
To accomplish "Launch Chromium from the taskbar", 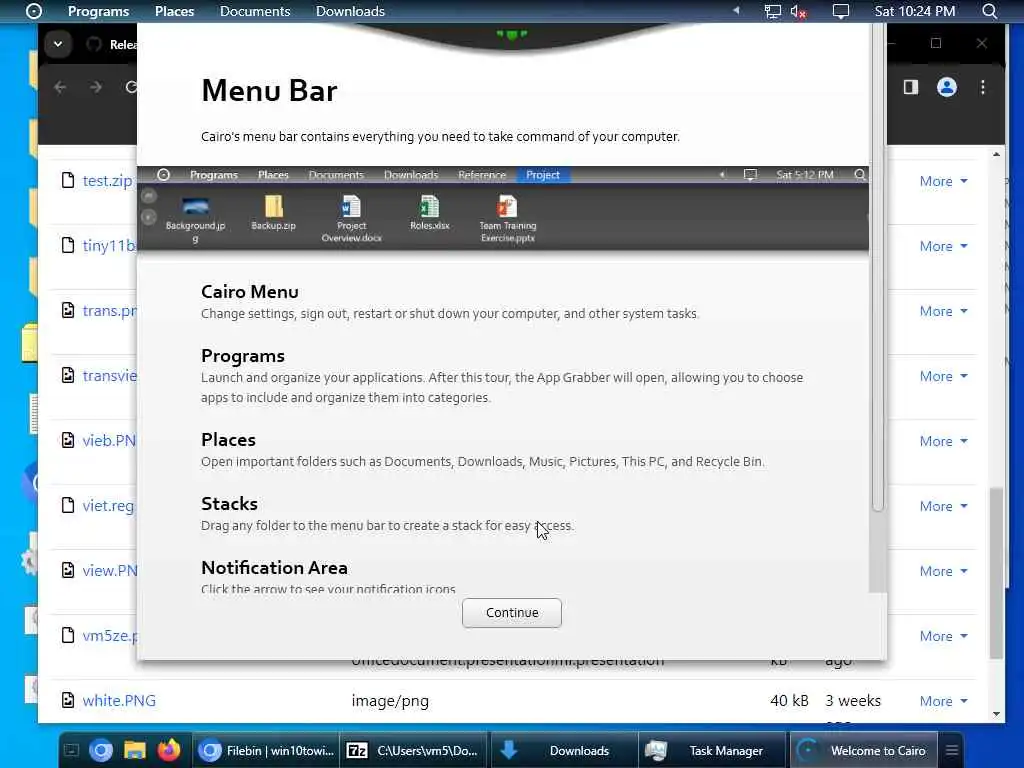I will [x=101, y=750].
